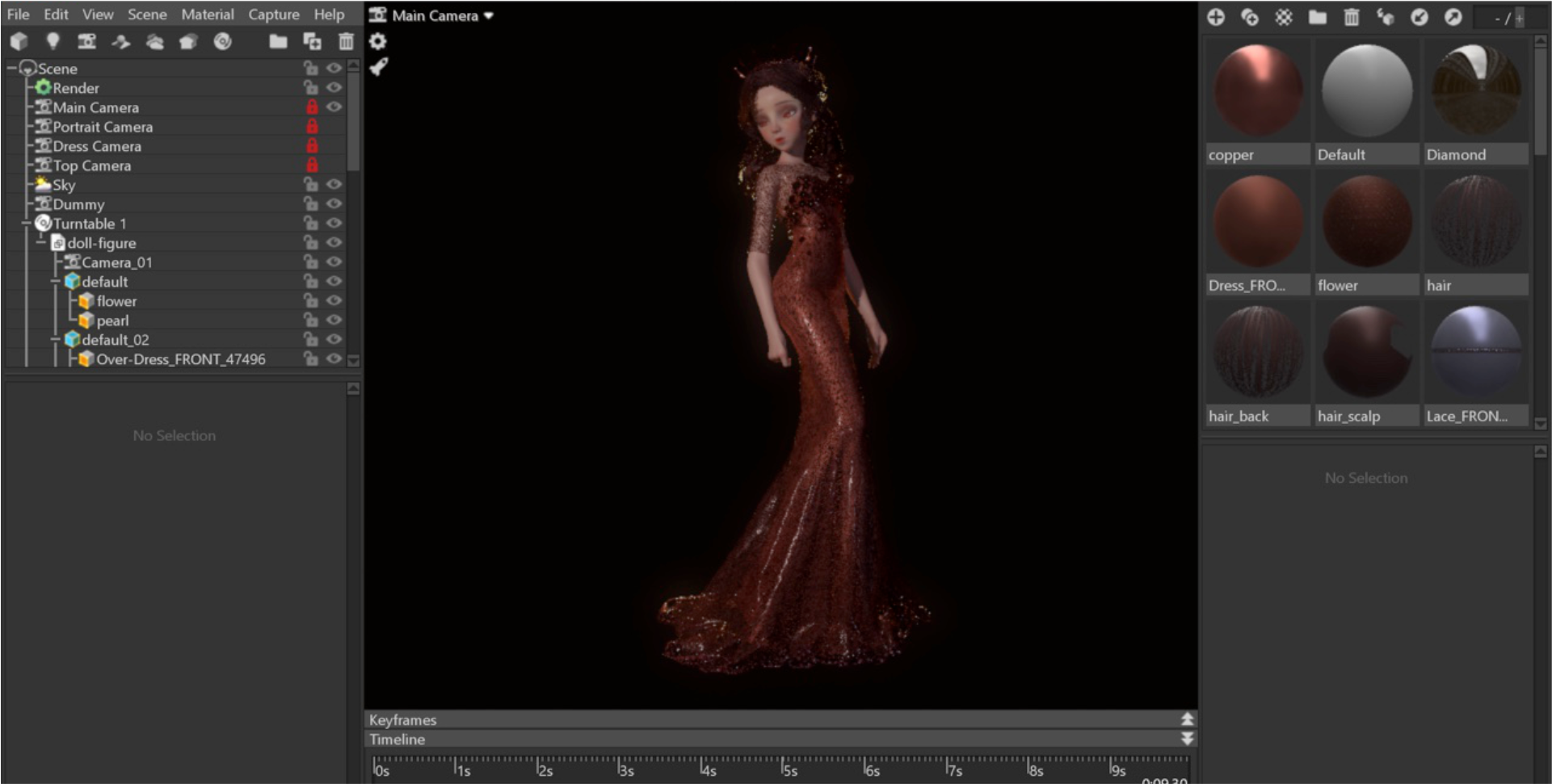Add a new light with the bulb icon
The height and width of the screenshot is (784, 1552).
pos(53,41)
